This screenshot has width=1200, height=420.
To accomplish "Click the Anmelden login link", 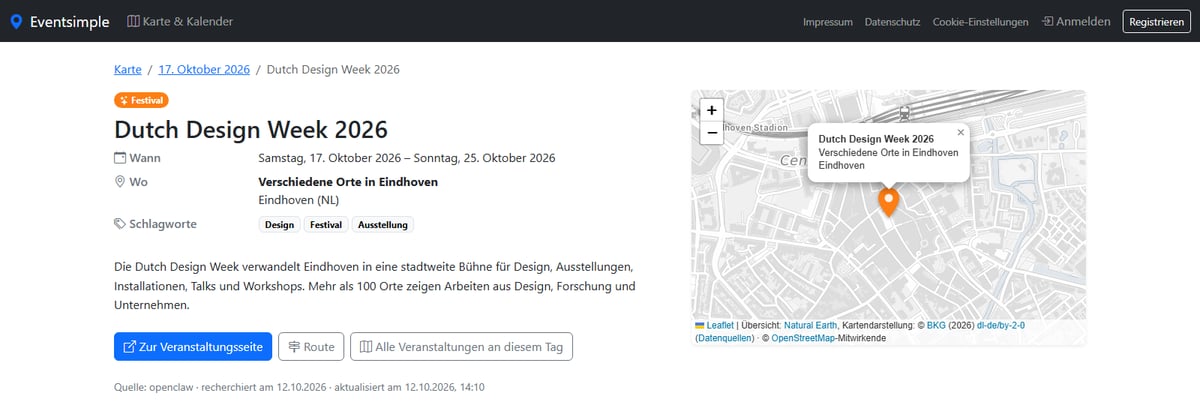I will point(1075,21).
